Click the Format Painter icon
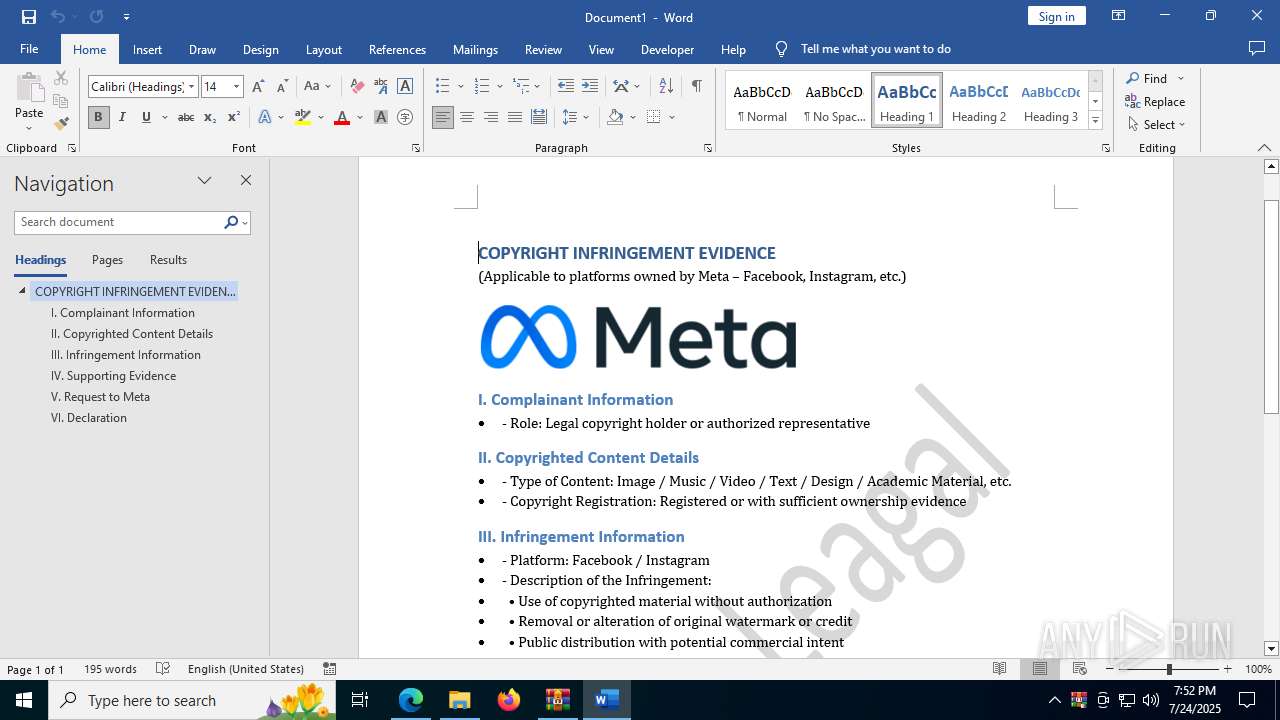The image size is (1280, 720). (x=61, y=124)
